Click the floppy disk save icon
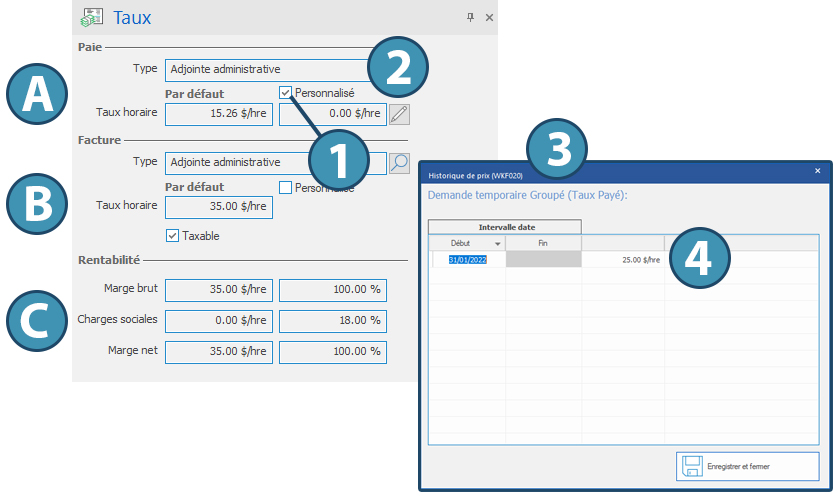The width and height of the screenshot is (838, 500). [x=691, y=466]
